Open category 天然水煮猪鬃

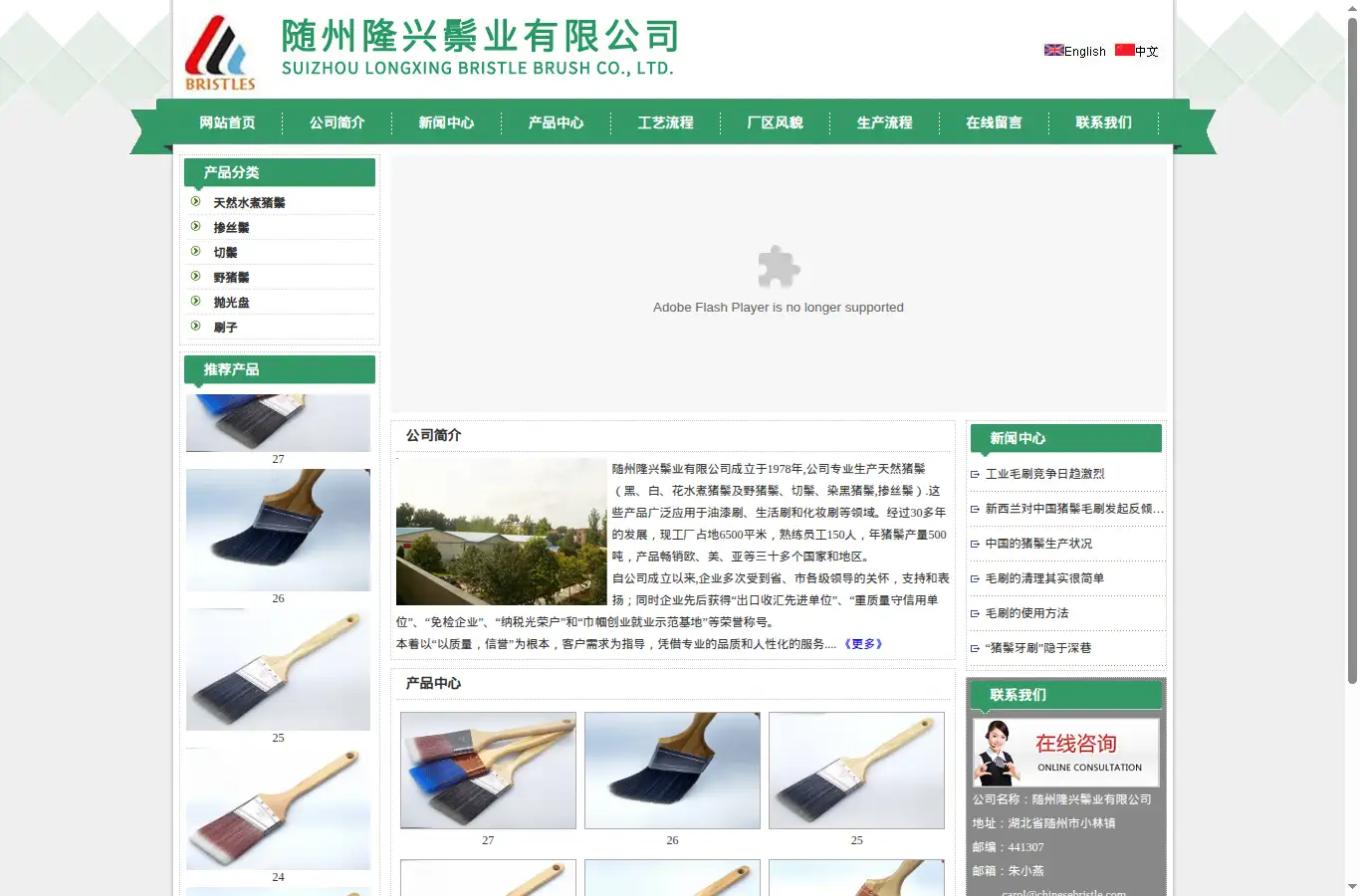249,203
